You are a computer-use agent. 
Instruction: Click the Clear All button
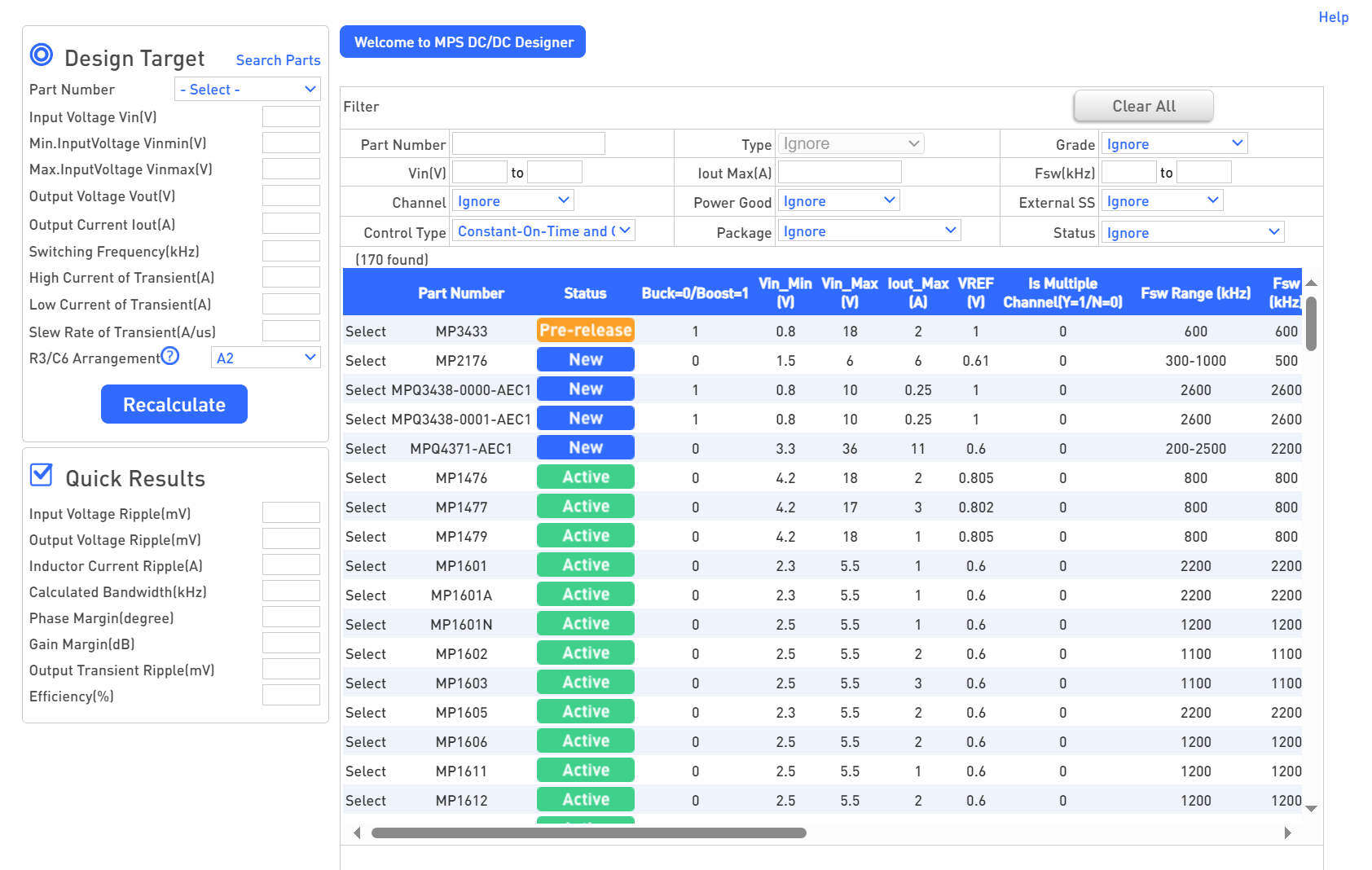point(1144,106)
